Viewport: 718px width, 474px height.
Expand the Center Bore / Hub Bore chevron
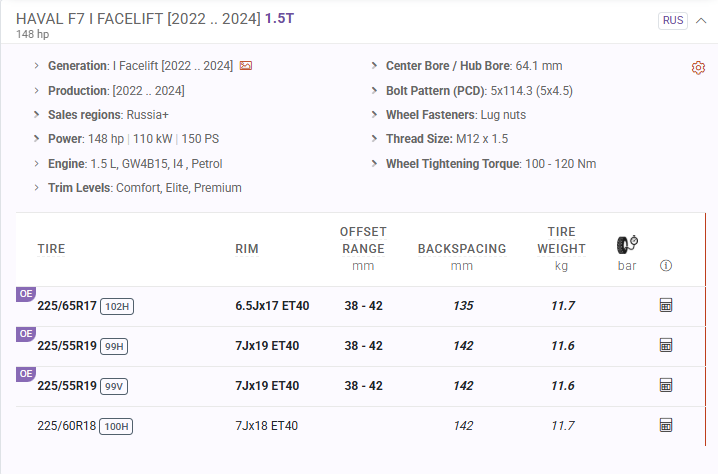tap(375, 66)
